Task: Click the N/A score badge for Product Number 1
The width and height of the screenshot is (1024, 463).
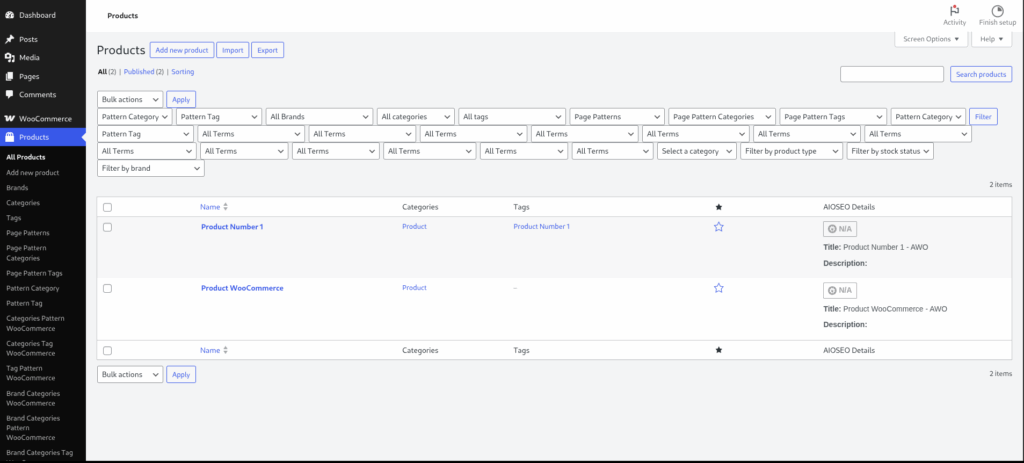Action: (x=840, y=229)
